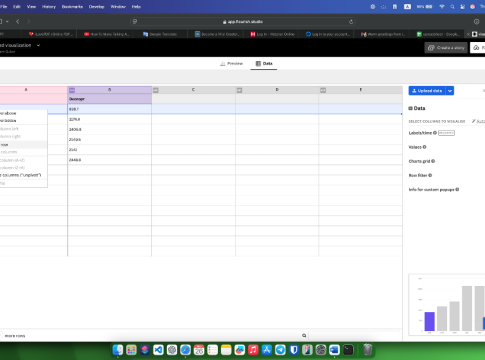Screen dimensions: 485x360
Task: Click the Upload data button
Action: click(427, 91)
